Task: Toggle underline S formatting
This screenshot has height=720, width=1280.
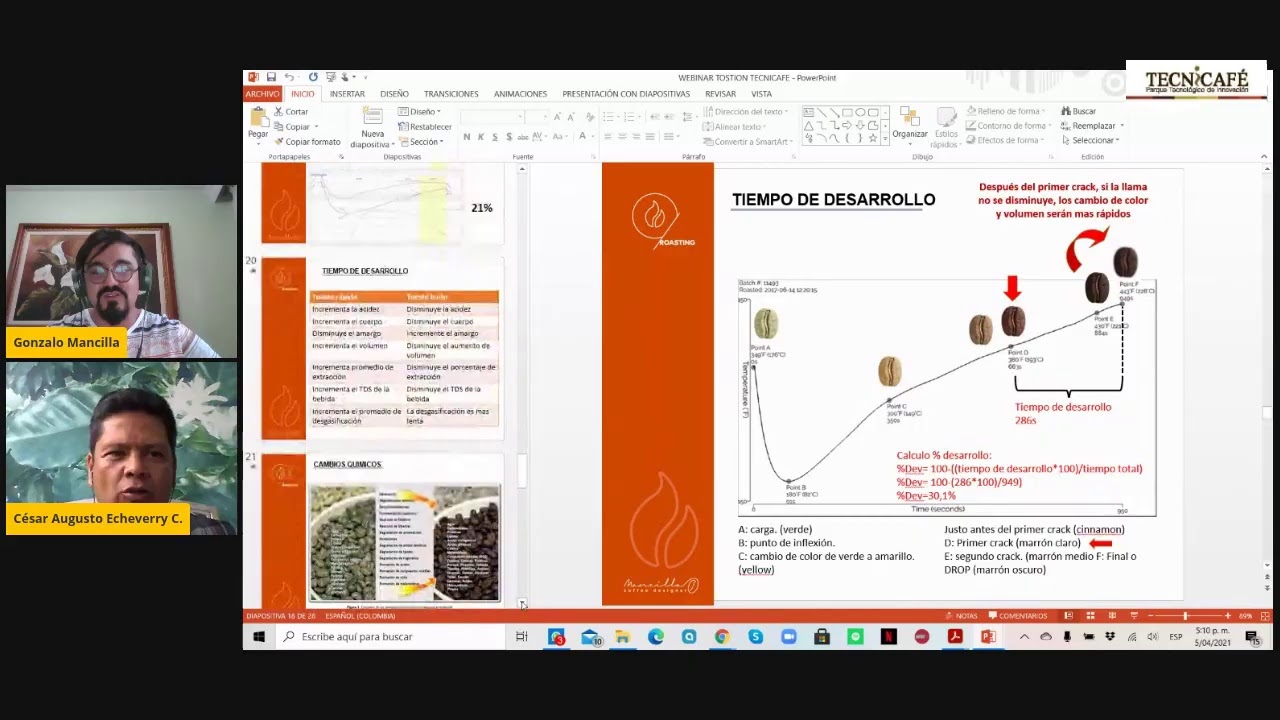Action: click(495, 137)
